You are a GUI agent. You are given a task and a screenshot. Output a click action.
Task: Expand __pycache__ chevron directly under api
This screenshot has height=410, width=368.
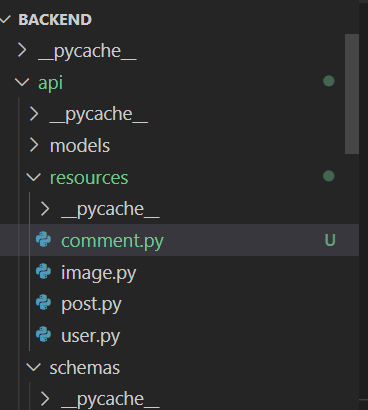[x=34, y=114]
